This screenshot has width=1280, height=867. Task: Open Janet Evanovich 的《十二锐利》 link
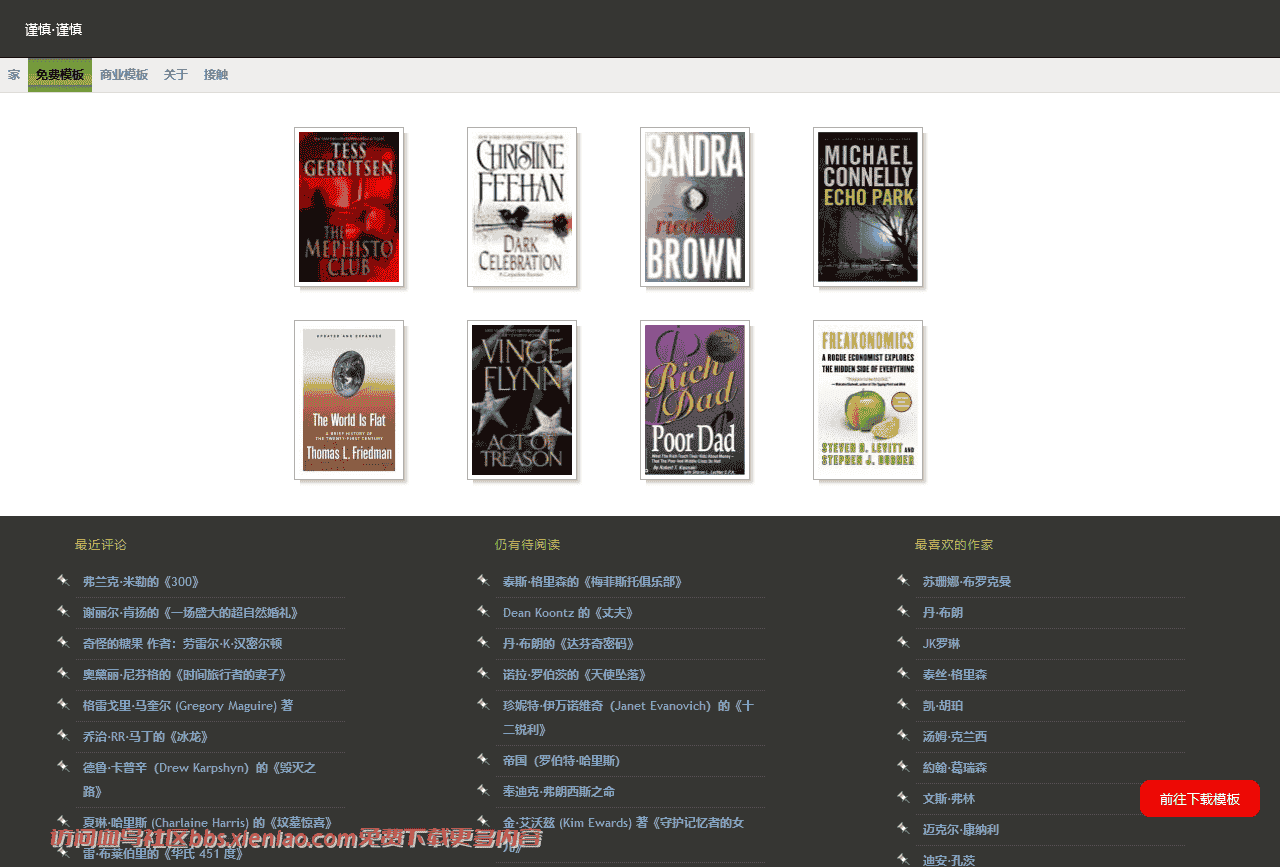pos(628,717)
